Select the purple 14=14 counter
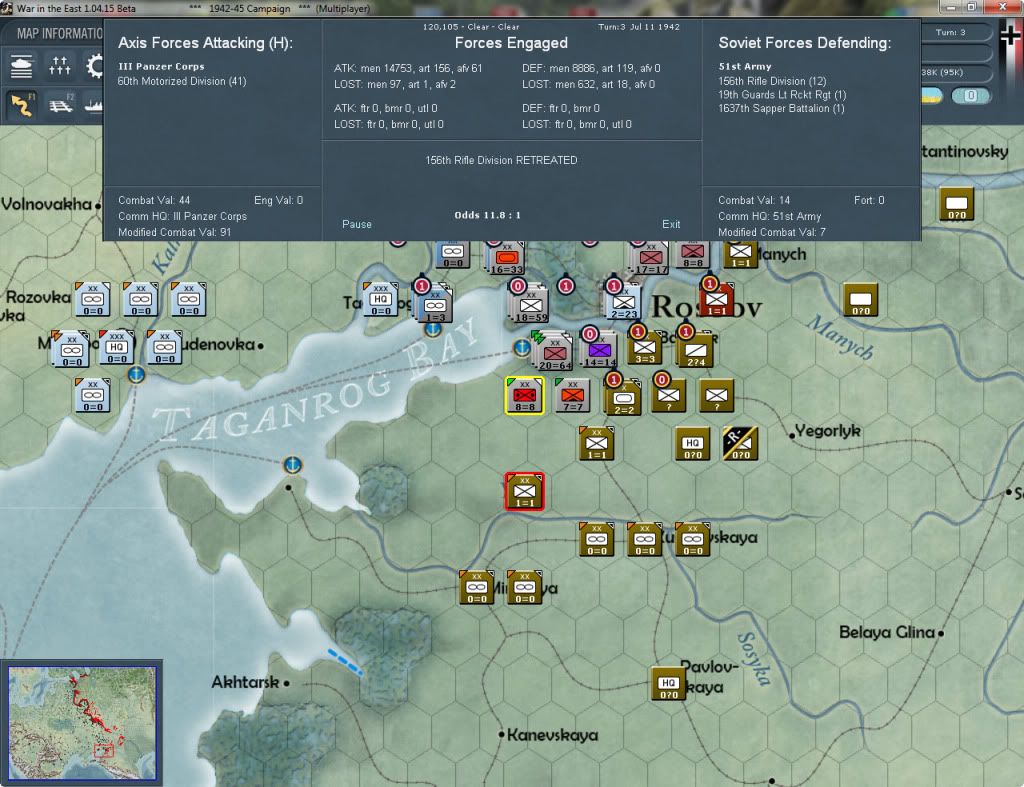Screen dimensions: 1024x787 pos(600,349)
